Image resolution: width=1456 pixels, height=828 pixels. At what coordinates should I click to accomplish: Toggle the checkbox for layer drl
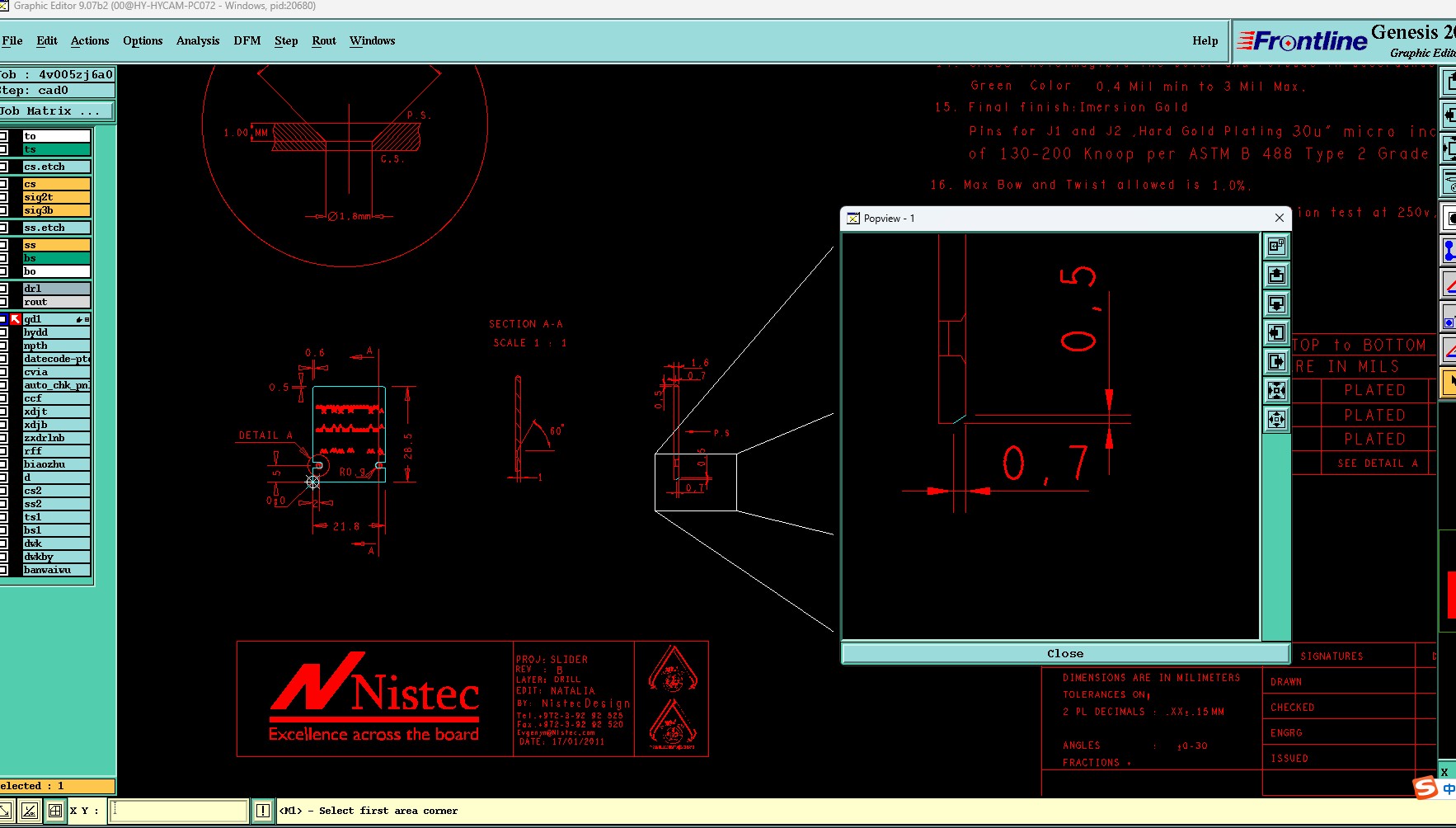coord(3,289)
